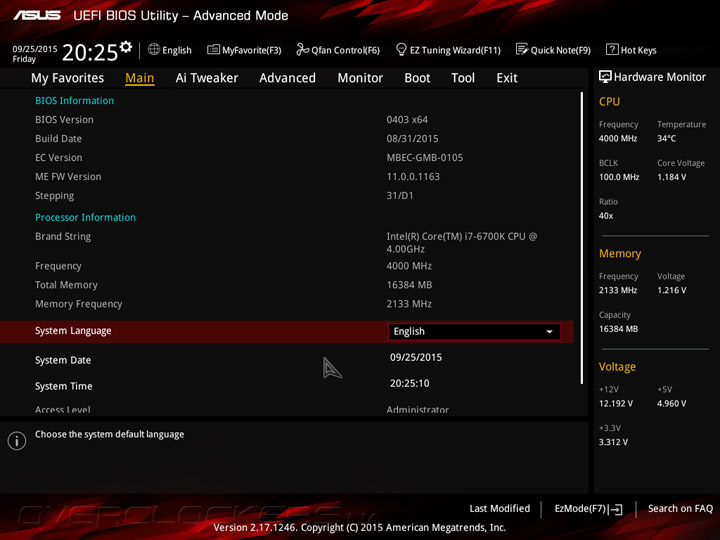This screenshot has height=540, width=720.
Task: Click the +3.3V reading 3.312 V
Action: (613, 442)
